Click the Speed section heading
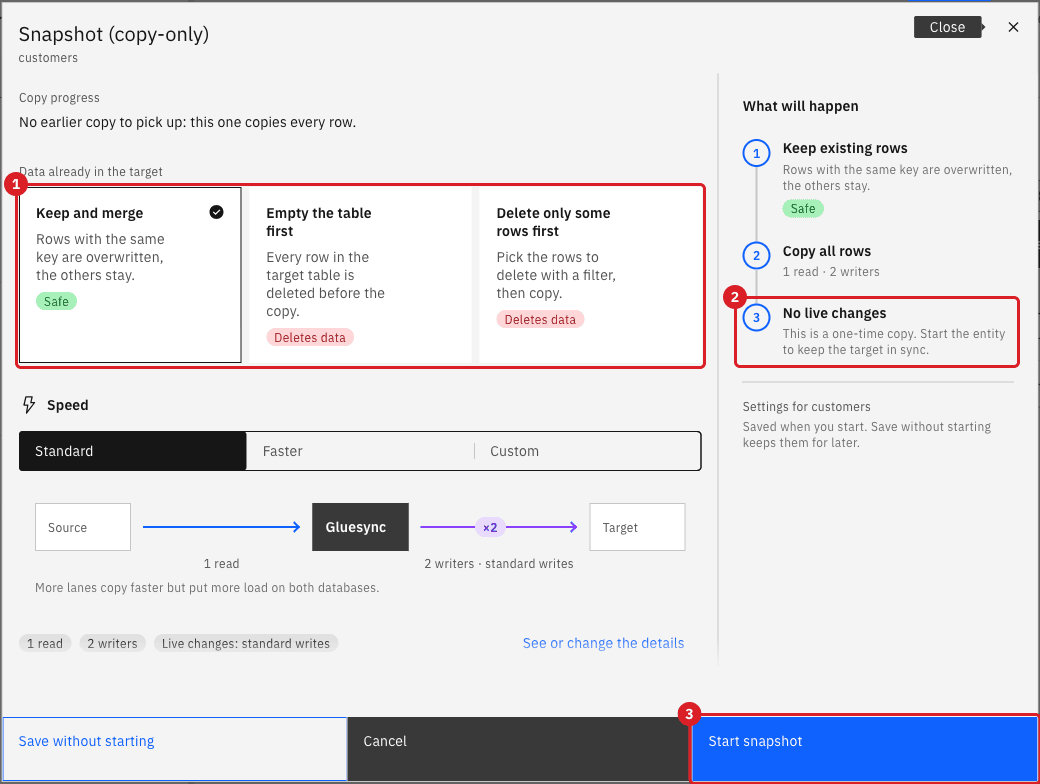1040x784 pixels. [x=68, y=405]
